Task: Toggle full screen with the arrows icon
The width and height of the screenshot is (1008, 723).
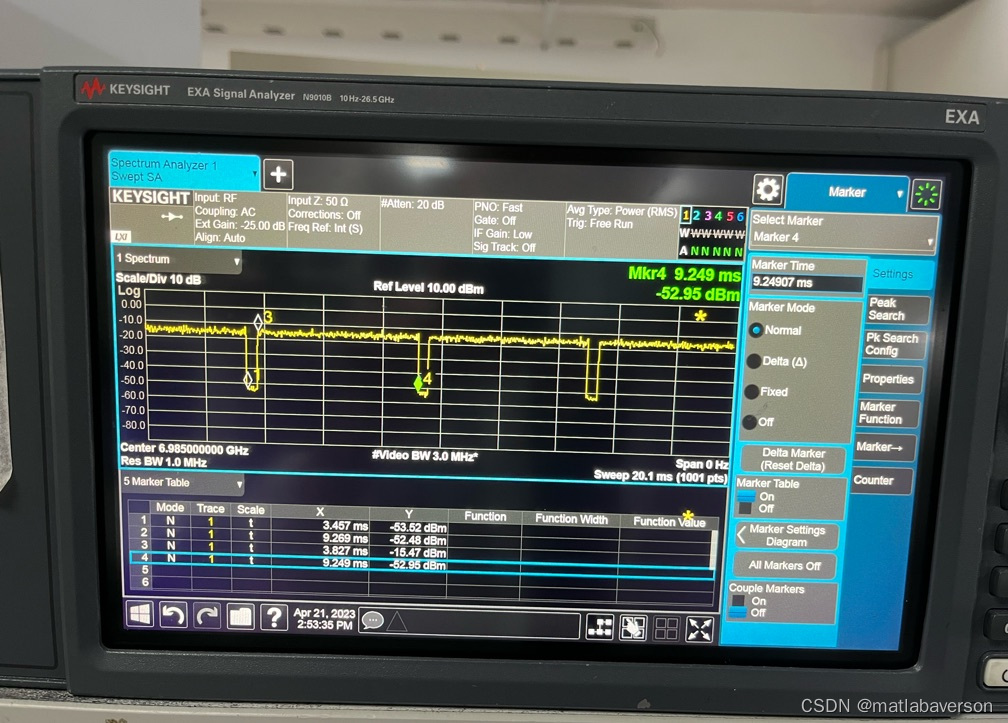Action: click(699, 630)
